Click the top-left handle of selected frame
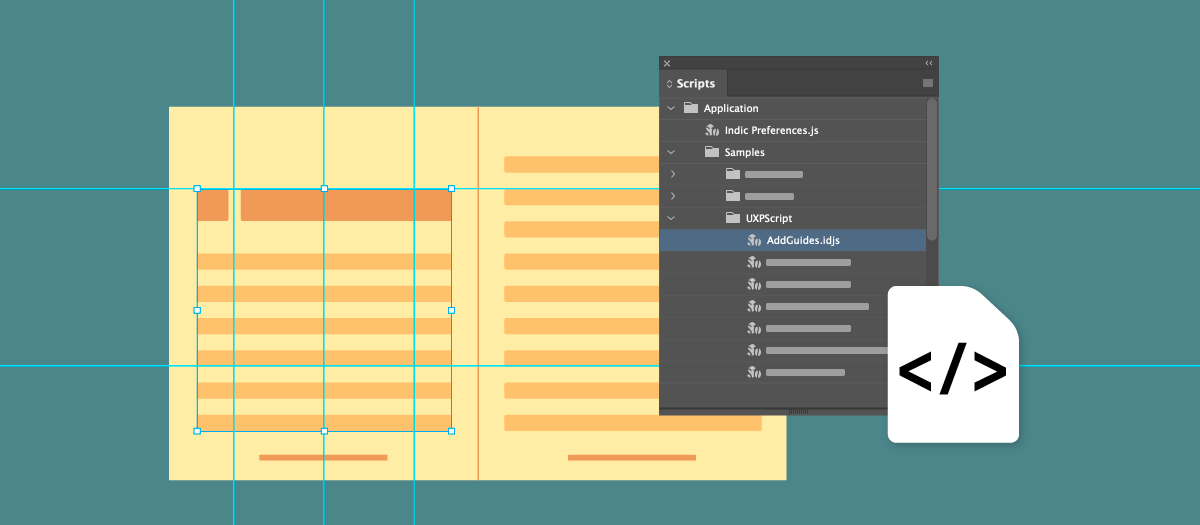This screenshot has height=525, width=1200. [x=197, y=188]
